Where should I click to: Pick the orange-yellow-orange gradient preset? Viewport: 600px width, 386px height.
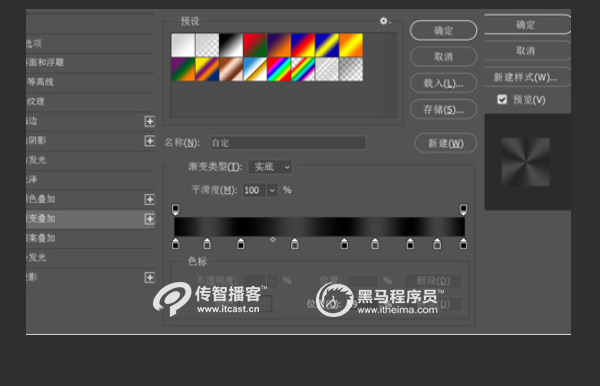[x=351, y=45]
